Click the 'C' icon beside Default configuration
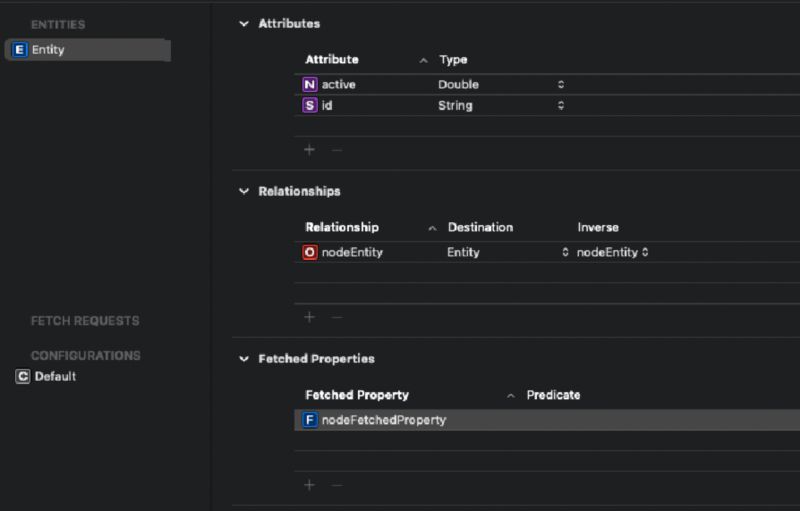Screen dimensions: 800x511 click(x=22, y=377)
